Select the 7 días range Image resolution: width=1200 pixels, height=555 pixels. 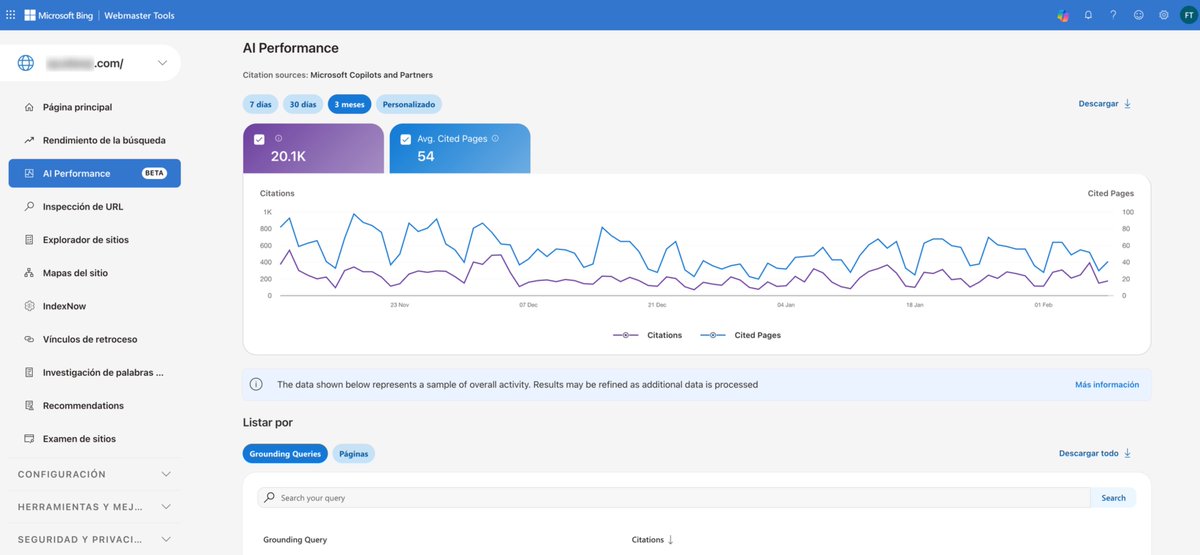[x=260, y=104]
